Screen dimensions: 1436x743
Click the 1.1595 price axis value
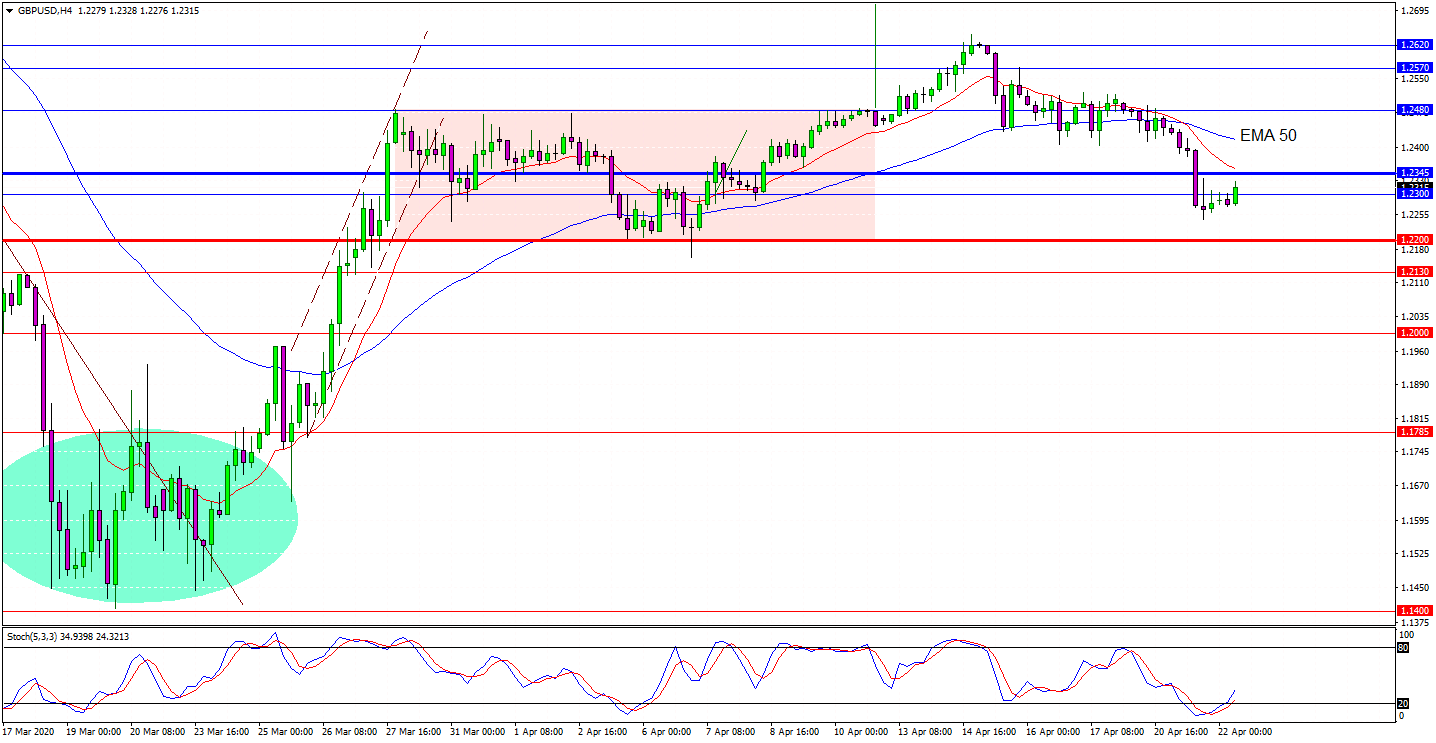1415,521
